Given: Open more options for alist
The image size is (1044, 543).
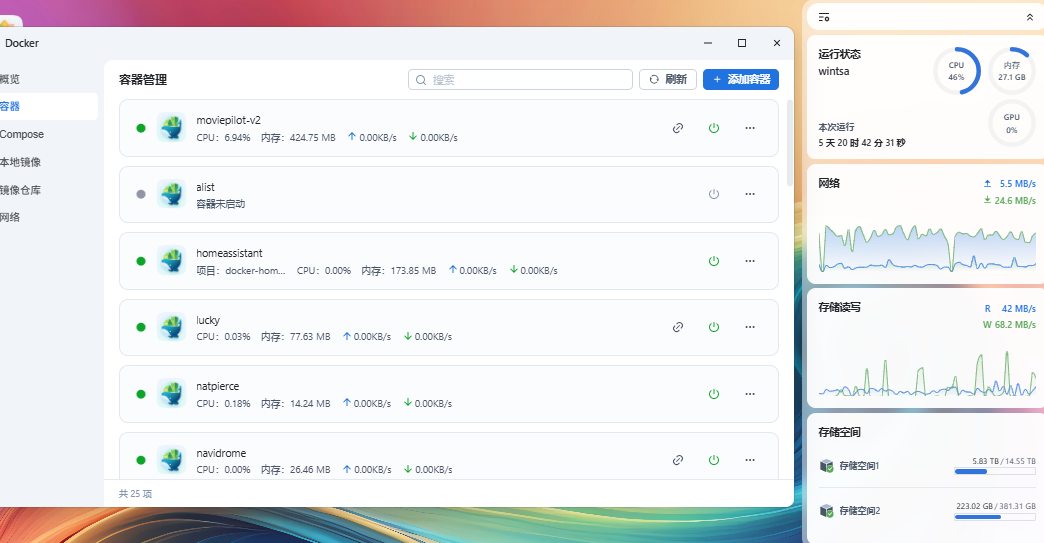Looking at the screenshot, I should click(x=750, y=194).
